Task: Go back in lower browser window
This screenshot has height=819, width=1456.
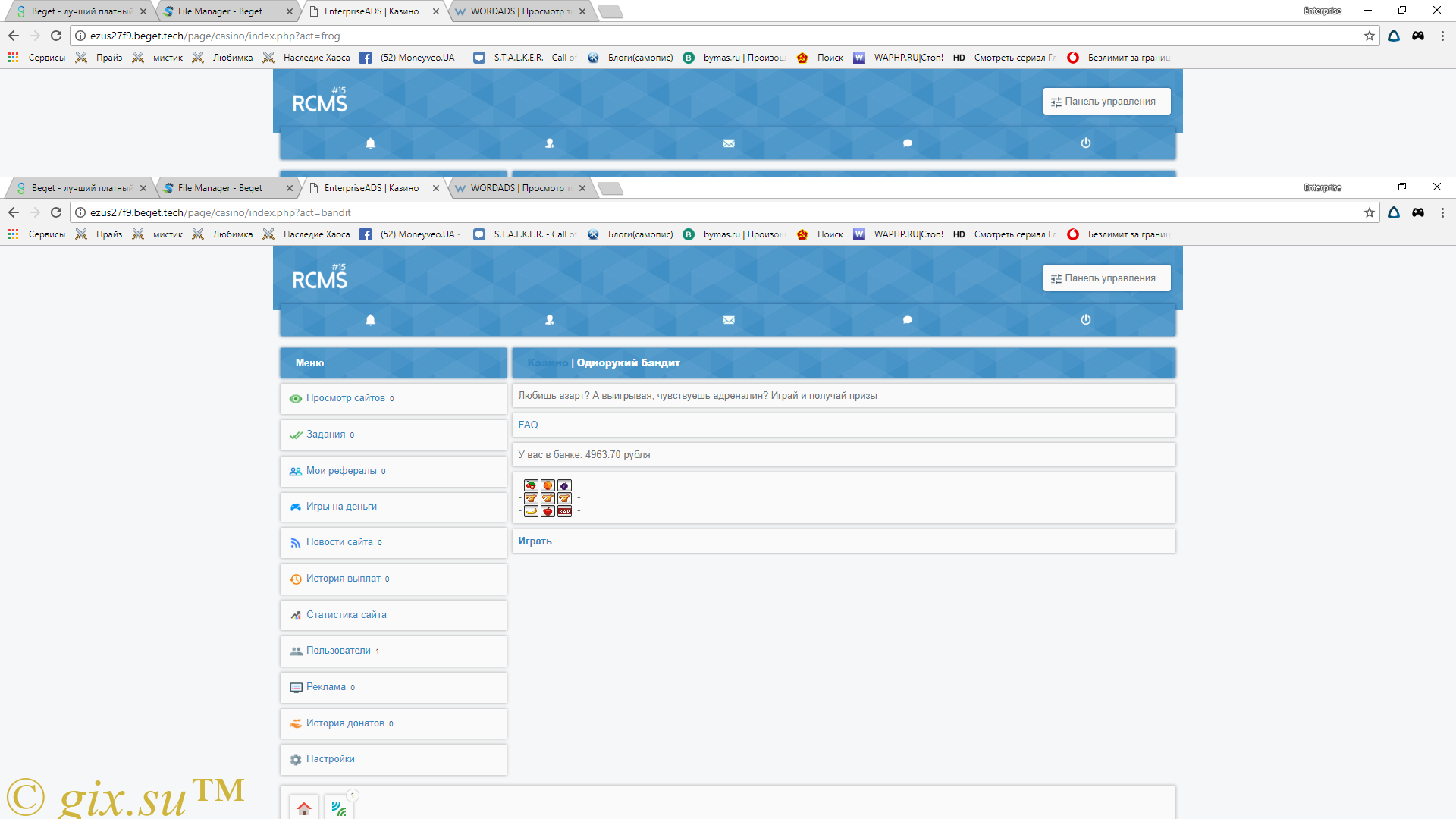Action: [14, 212]
